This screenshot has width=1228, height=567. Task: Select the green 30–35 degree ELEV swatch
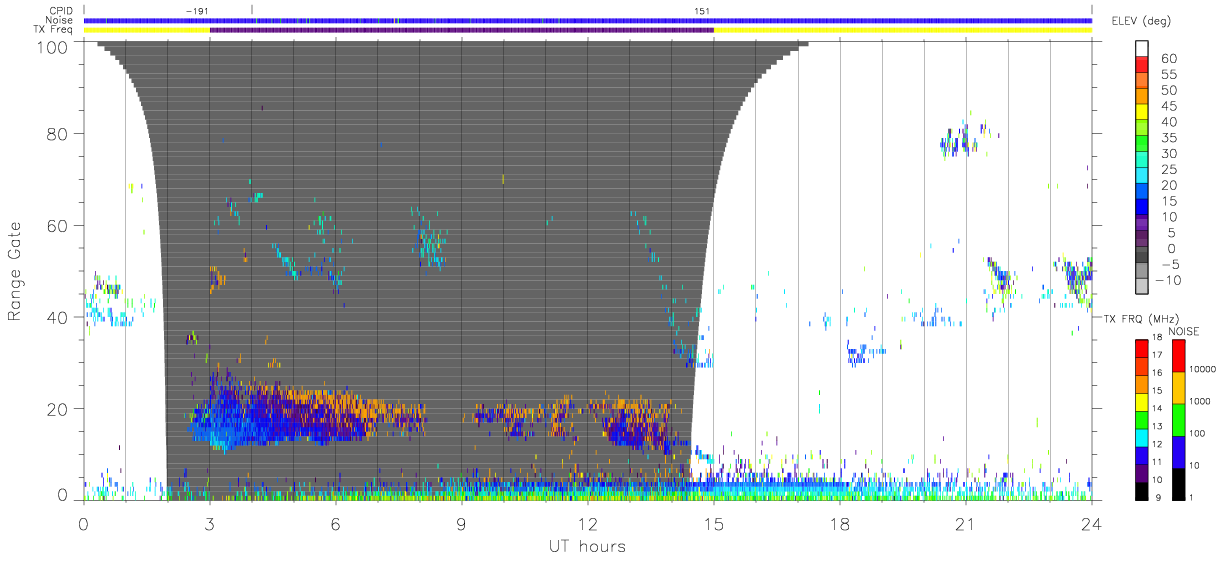[x=1142, y=145]
